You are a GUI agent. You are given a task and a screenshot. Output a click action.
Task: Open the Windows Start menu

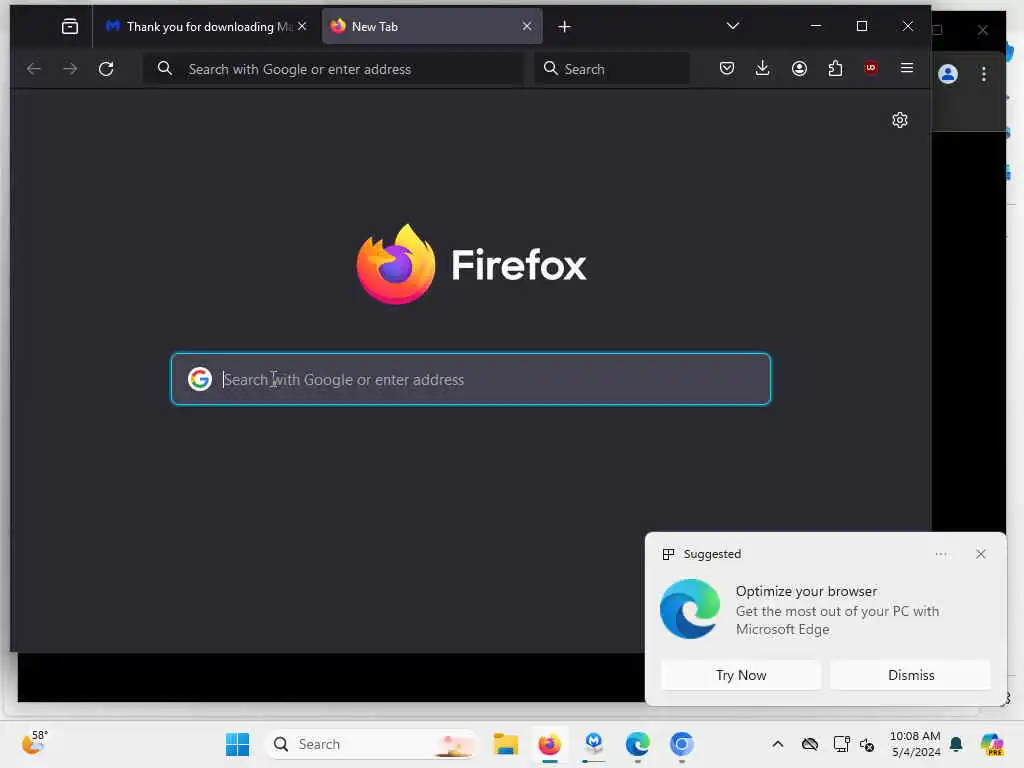pyautogui.click(x=237, y=744)
